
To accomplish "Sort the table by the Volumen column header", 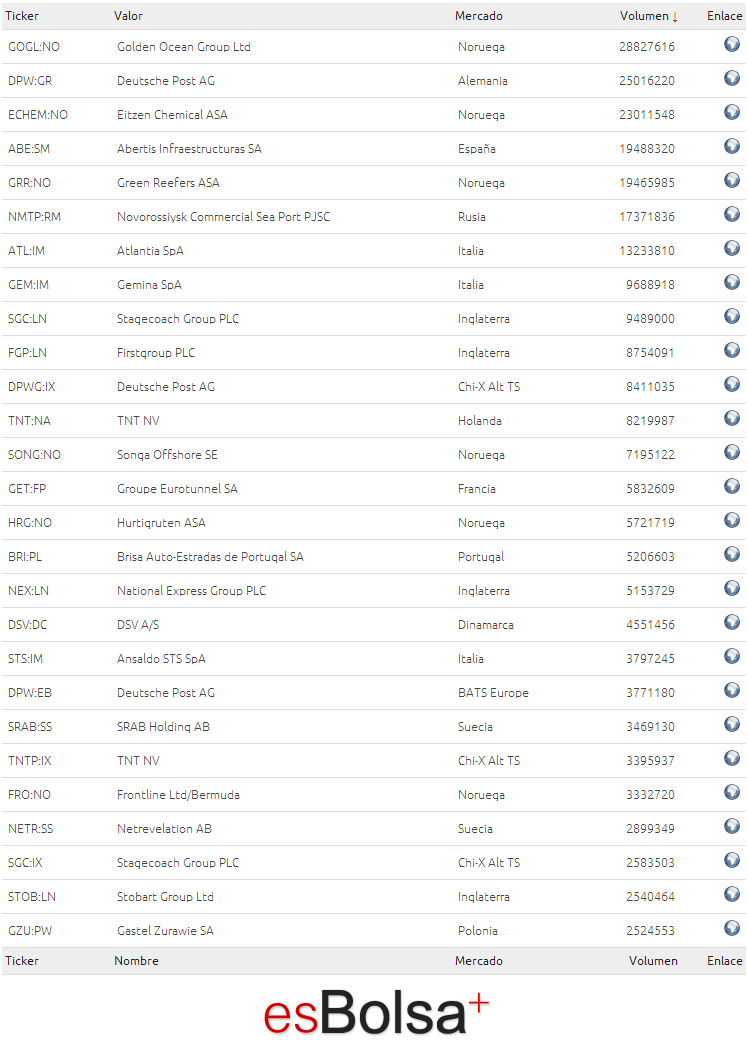I will [x=648, y=16].
